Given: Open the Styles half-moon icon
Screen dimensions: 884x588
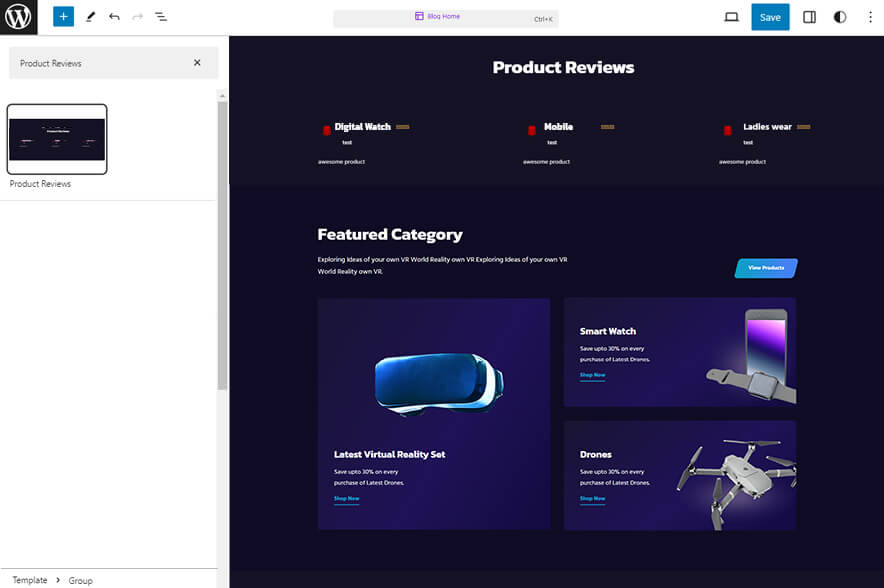Looking at the screenshot, I should (x=841, y=16).
